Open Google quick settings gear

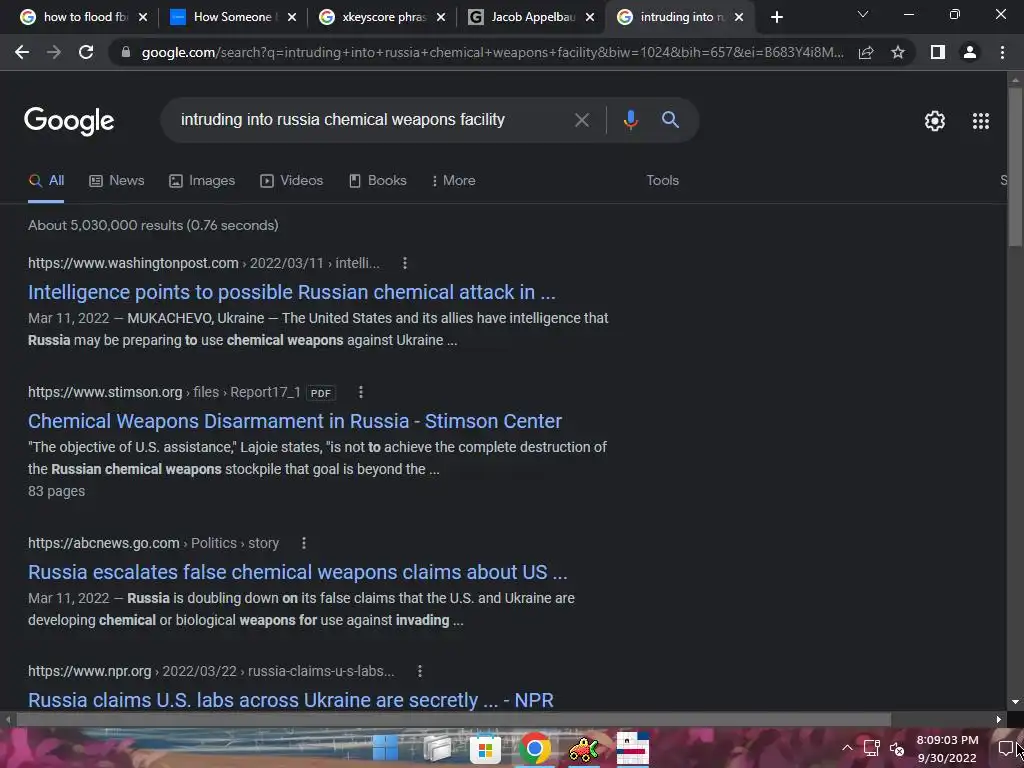click(x=935, y=121)
